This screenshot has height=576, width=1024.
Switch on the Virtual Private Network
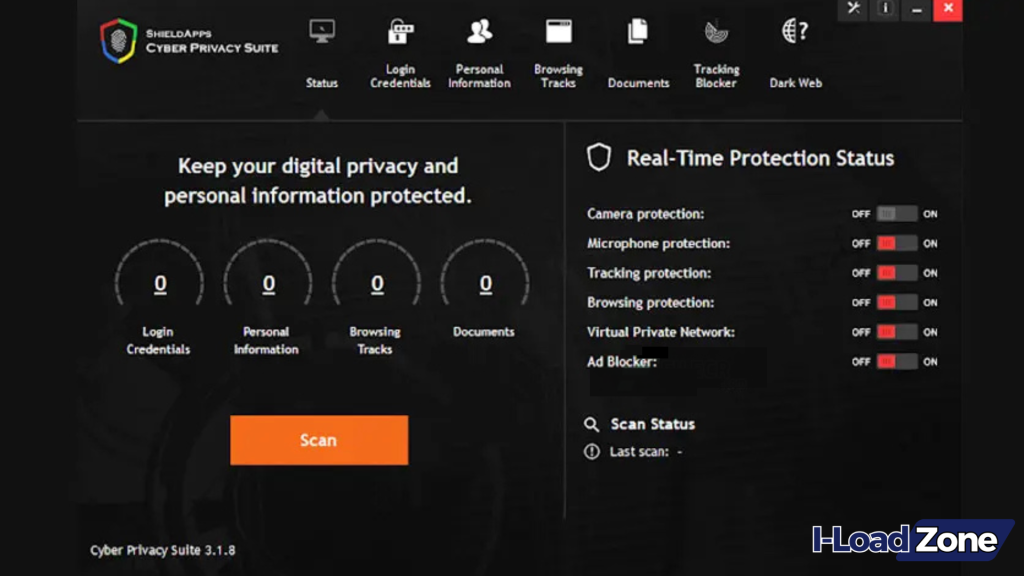tap(897, 332)
